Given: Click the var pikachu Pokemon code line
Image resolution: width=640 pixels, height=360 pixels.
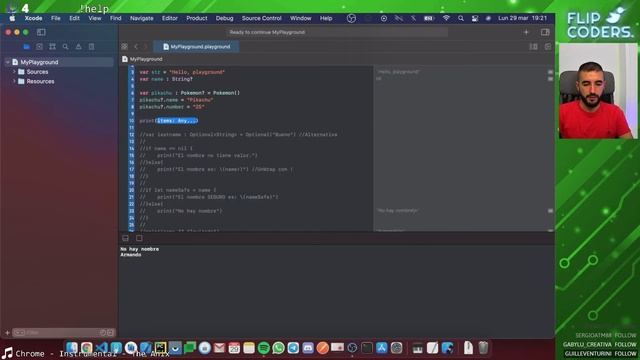Looking at the screenshot, I should [190, 93].
